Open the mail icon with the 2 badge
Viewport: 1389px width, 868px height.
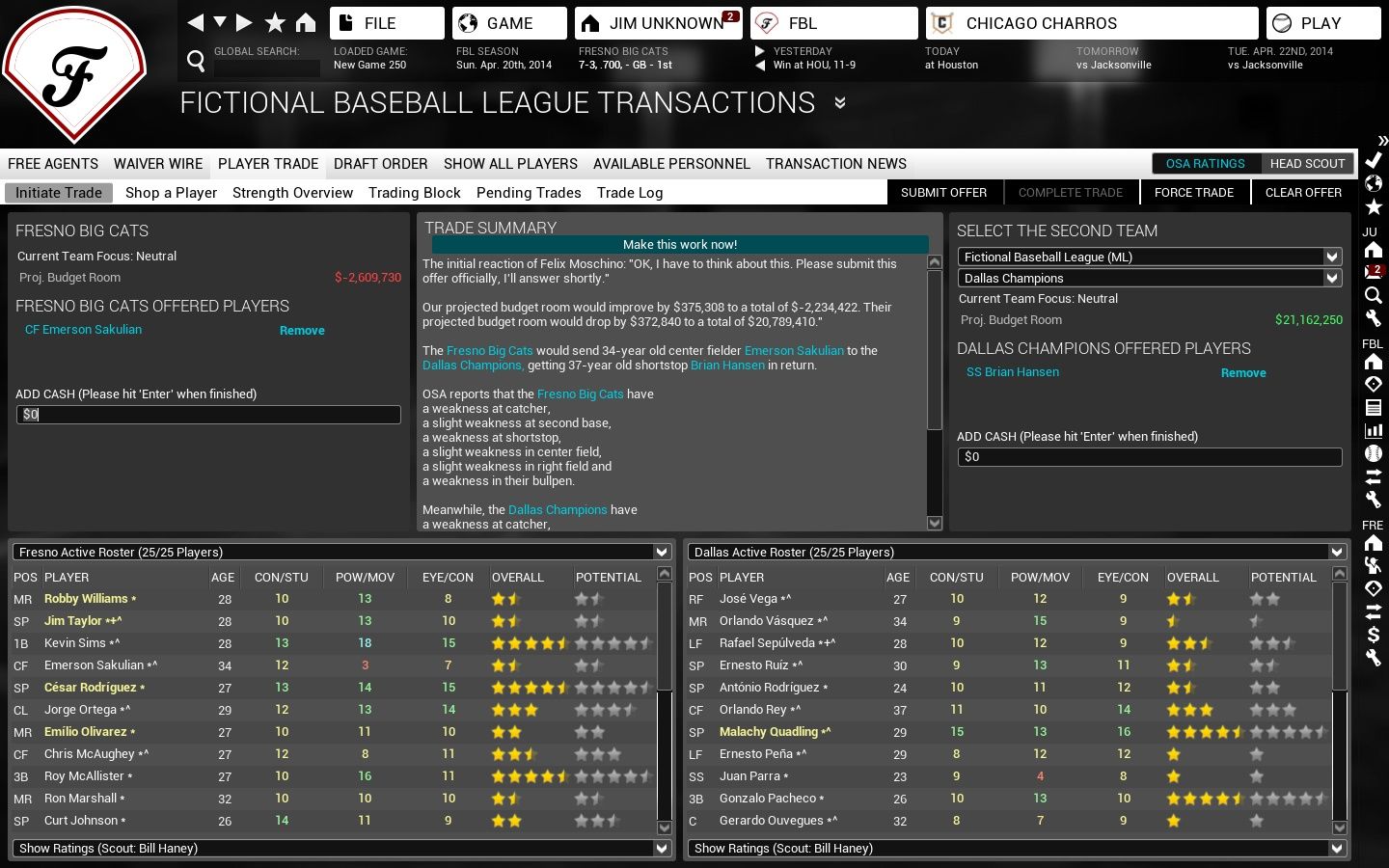[x=1374, y=272]
